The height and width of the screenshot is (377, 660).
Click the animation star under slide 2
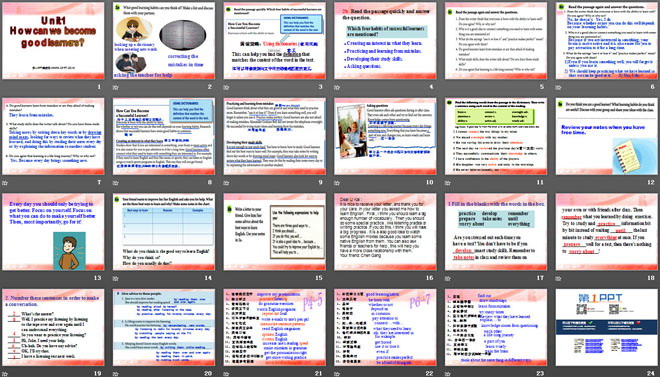[115, 88]
